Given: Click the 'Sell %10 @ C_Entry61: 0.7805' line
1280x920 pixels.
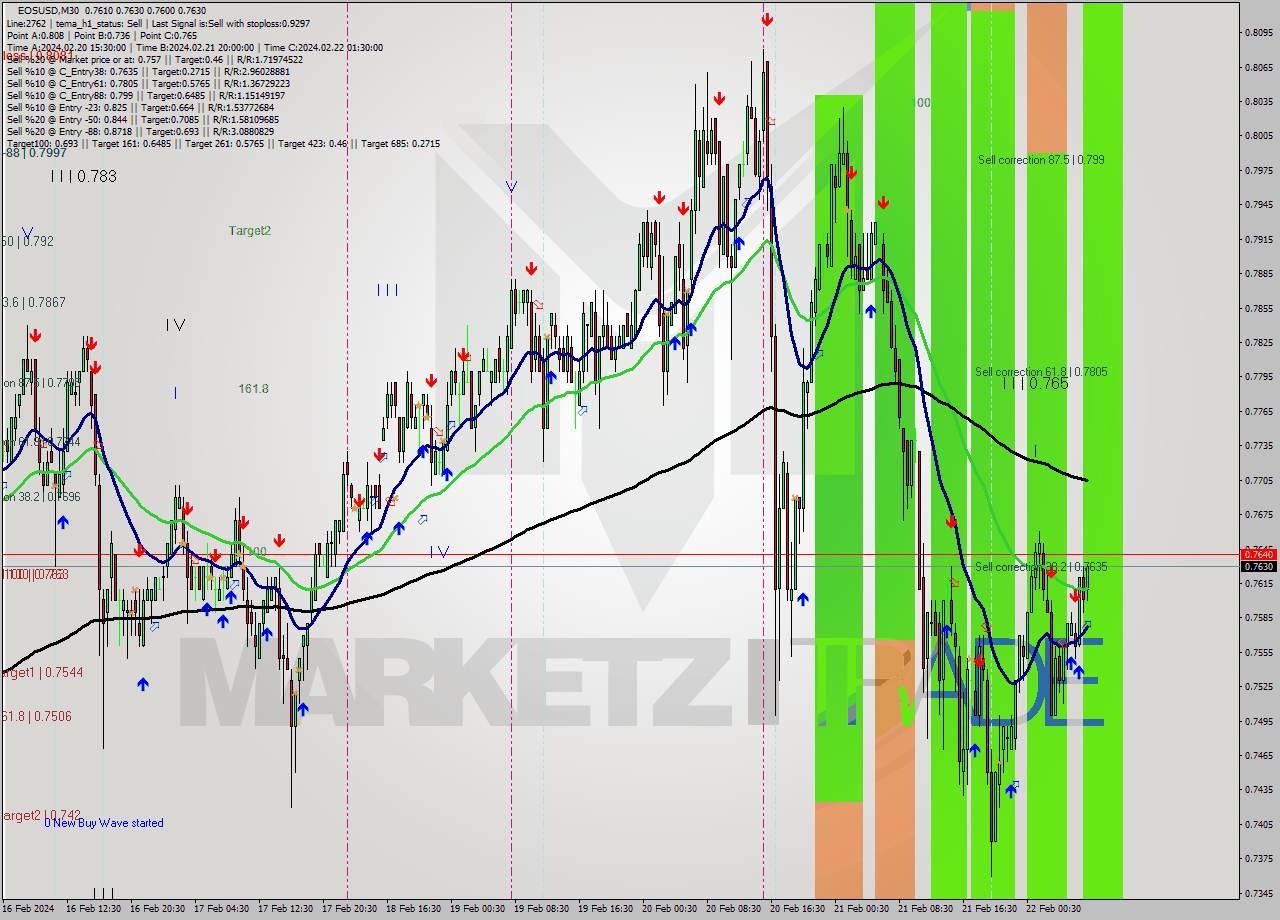Looking at the screenshot, I should (x=148, y=83).
